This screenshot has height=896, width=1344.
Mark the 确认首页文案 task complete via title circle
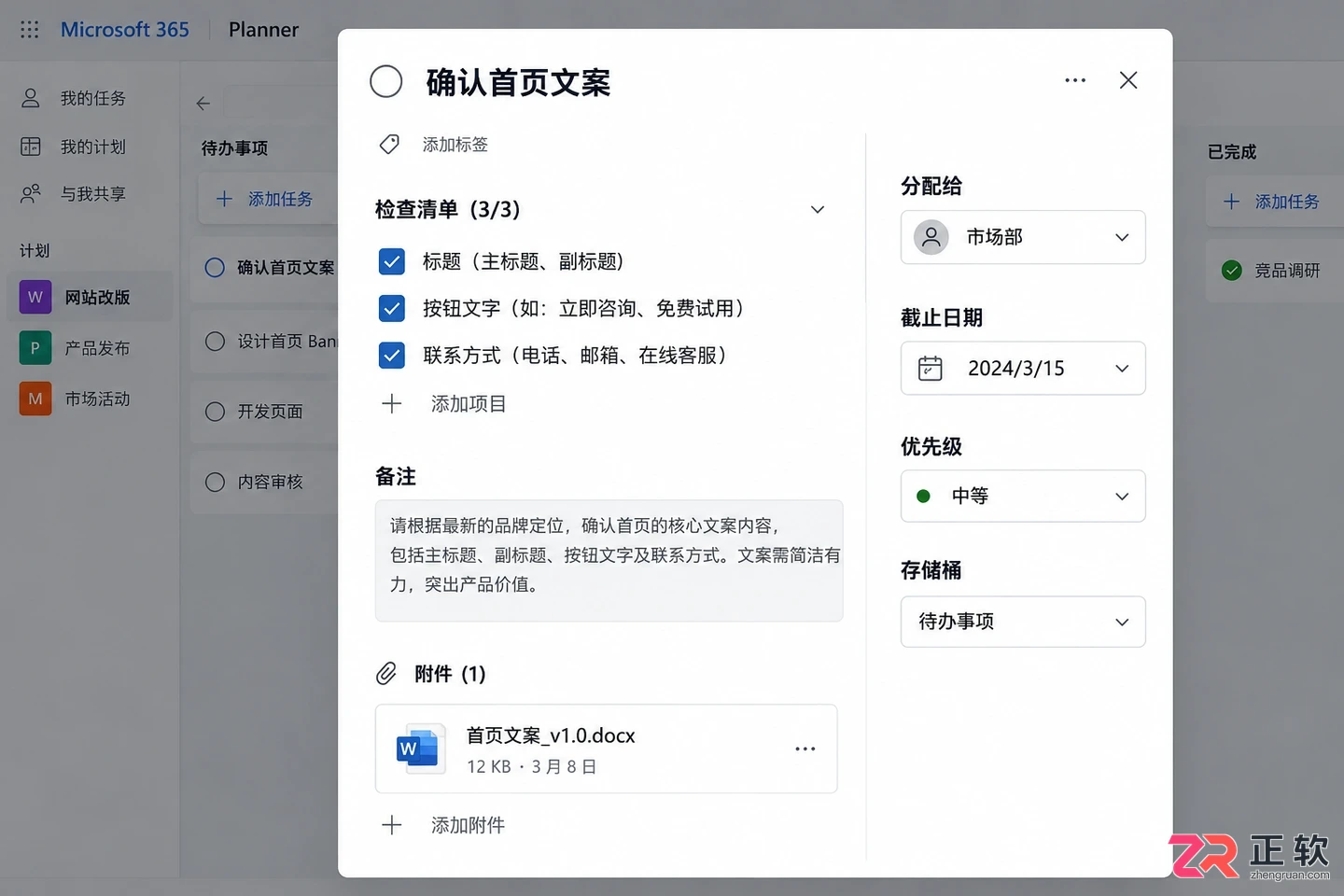pyautogui.click(x=386, y=81)
